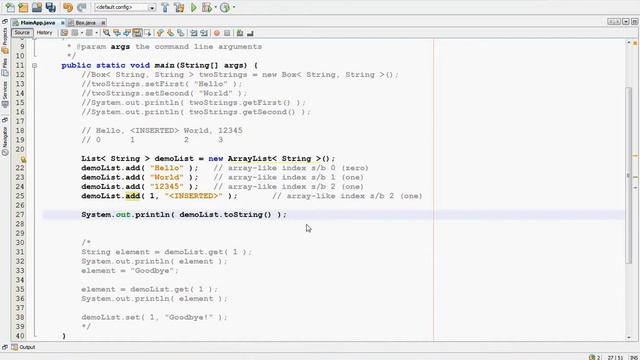This screenshot has height=360, width=640.
Task: Click the Clean and Build icon
Action: coord(179,7)
